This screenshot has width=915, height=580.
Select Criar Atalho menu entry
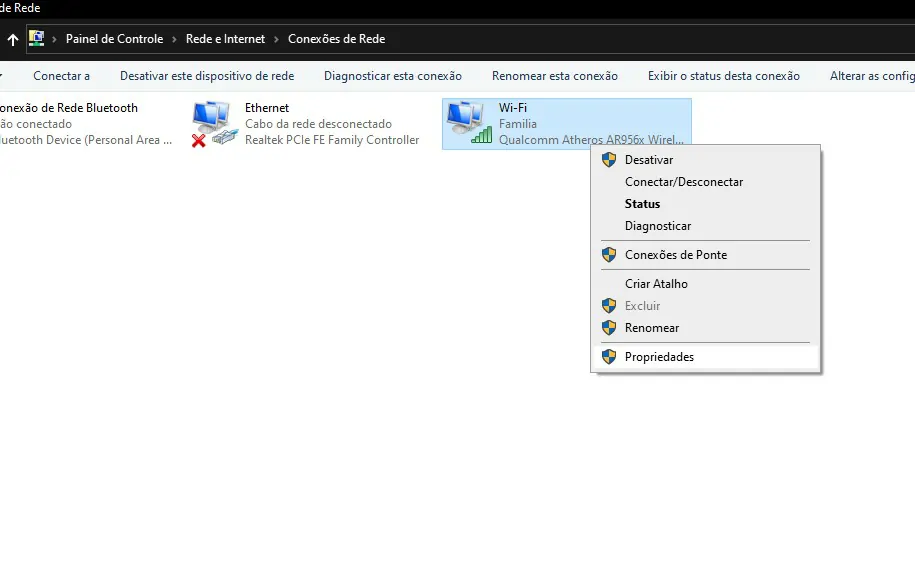click(x=706, y=284)
